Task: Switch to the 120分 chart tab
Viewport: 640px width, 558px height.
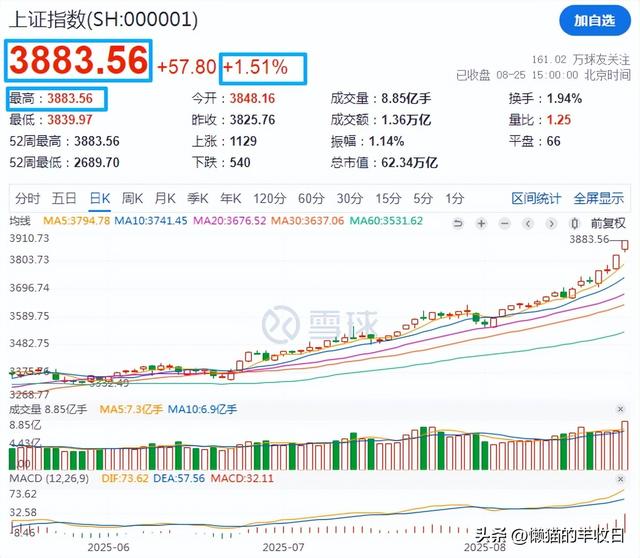Action: 269,199
